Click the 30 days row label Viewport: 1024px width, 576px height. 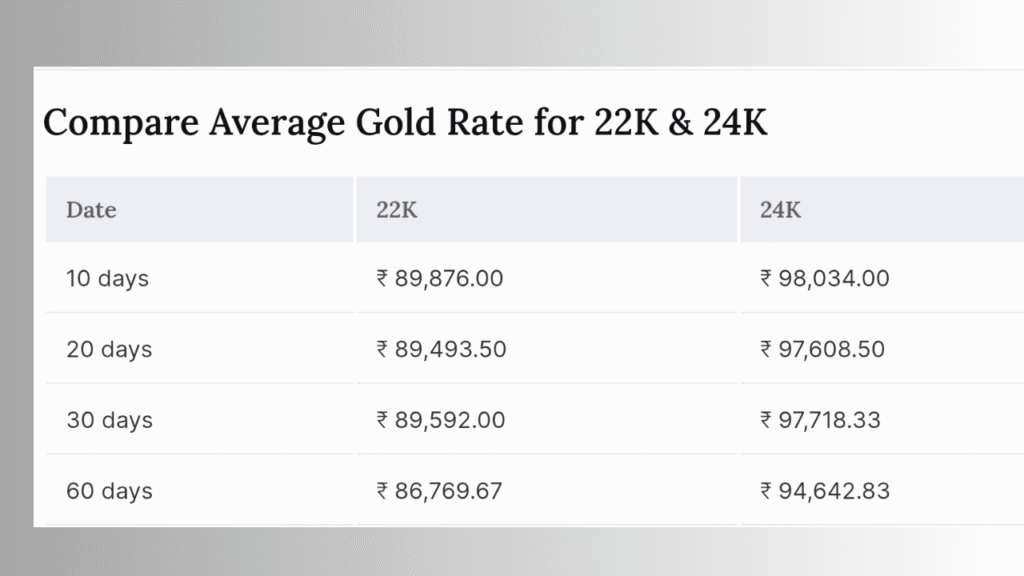tap(109, 420)
